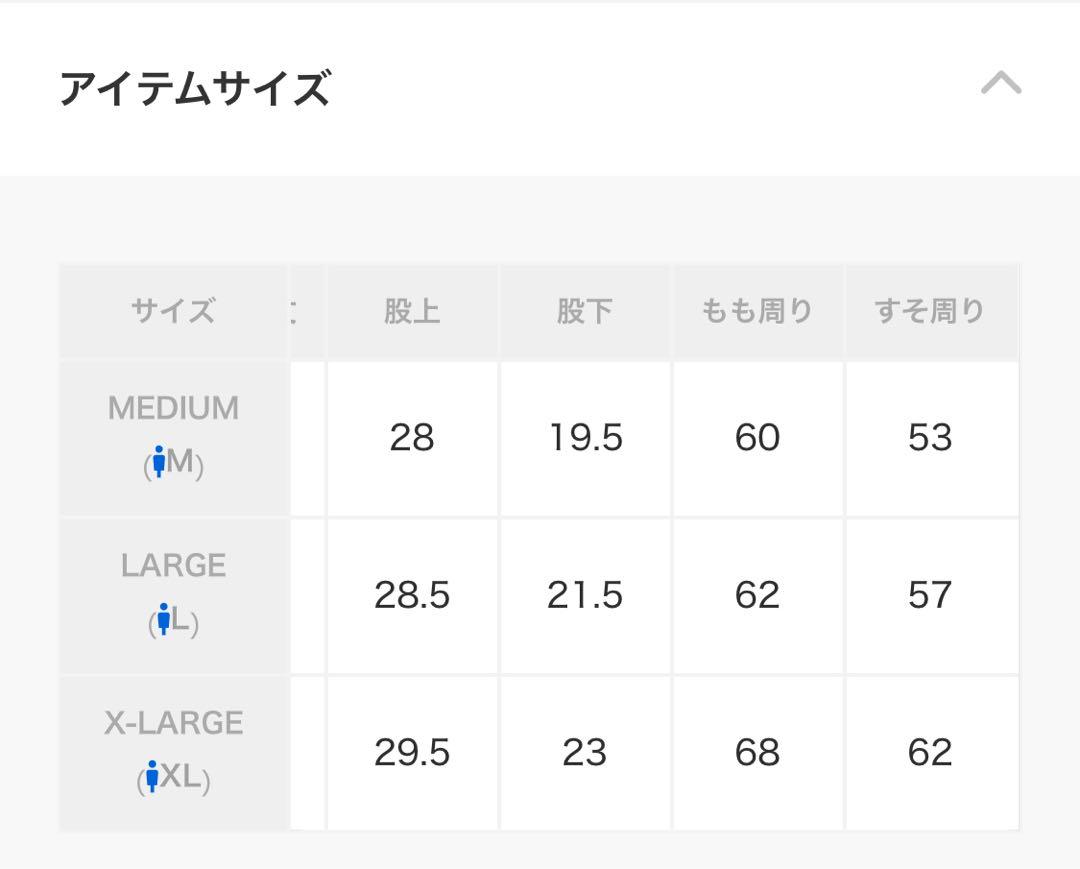
Task: Click the すそ周り column header
Action: pyautogui.click(x=931, y=311)
